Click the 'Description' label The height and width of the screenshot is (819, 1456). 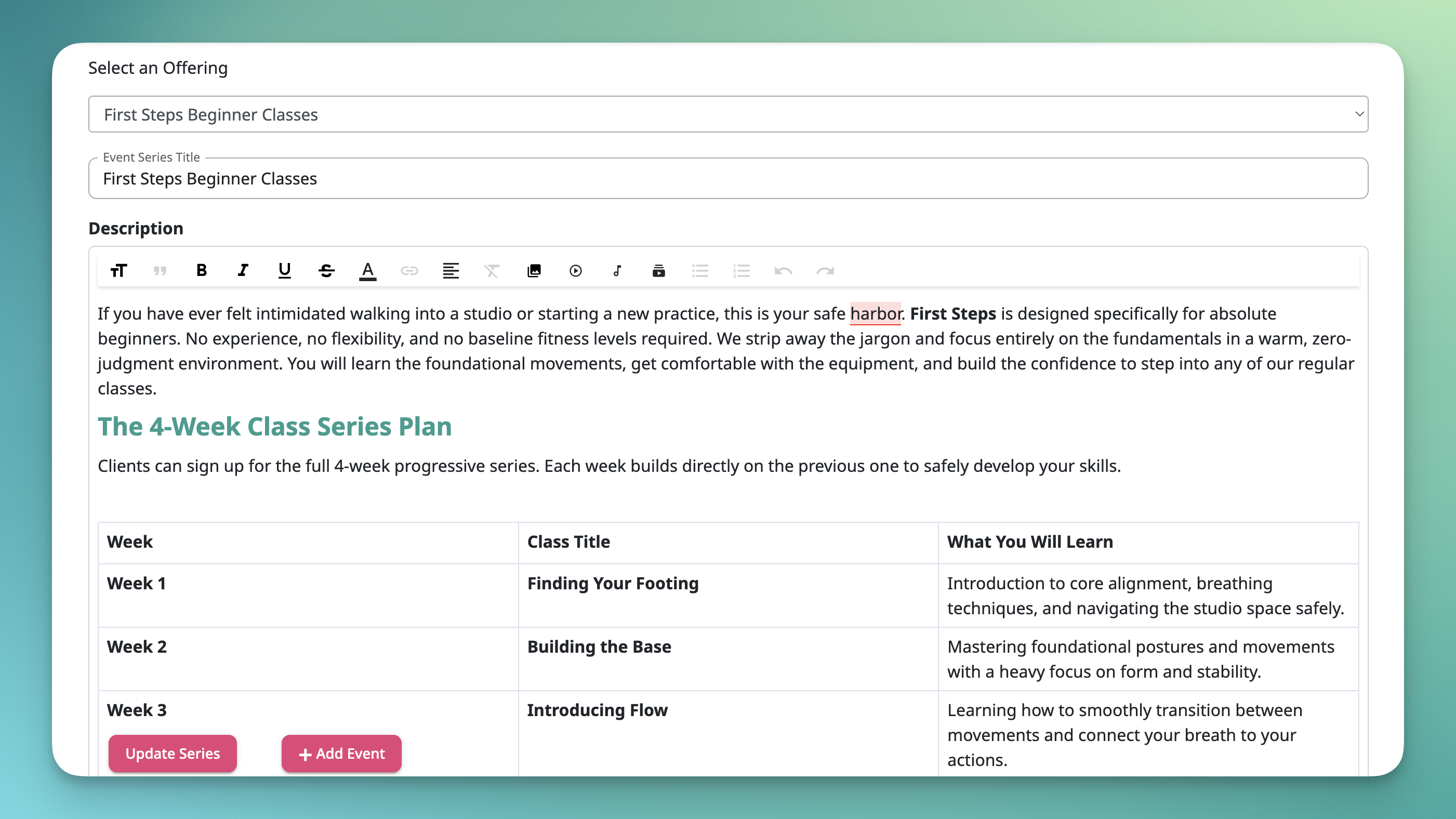coord(136,228)
